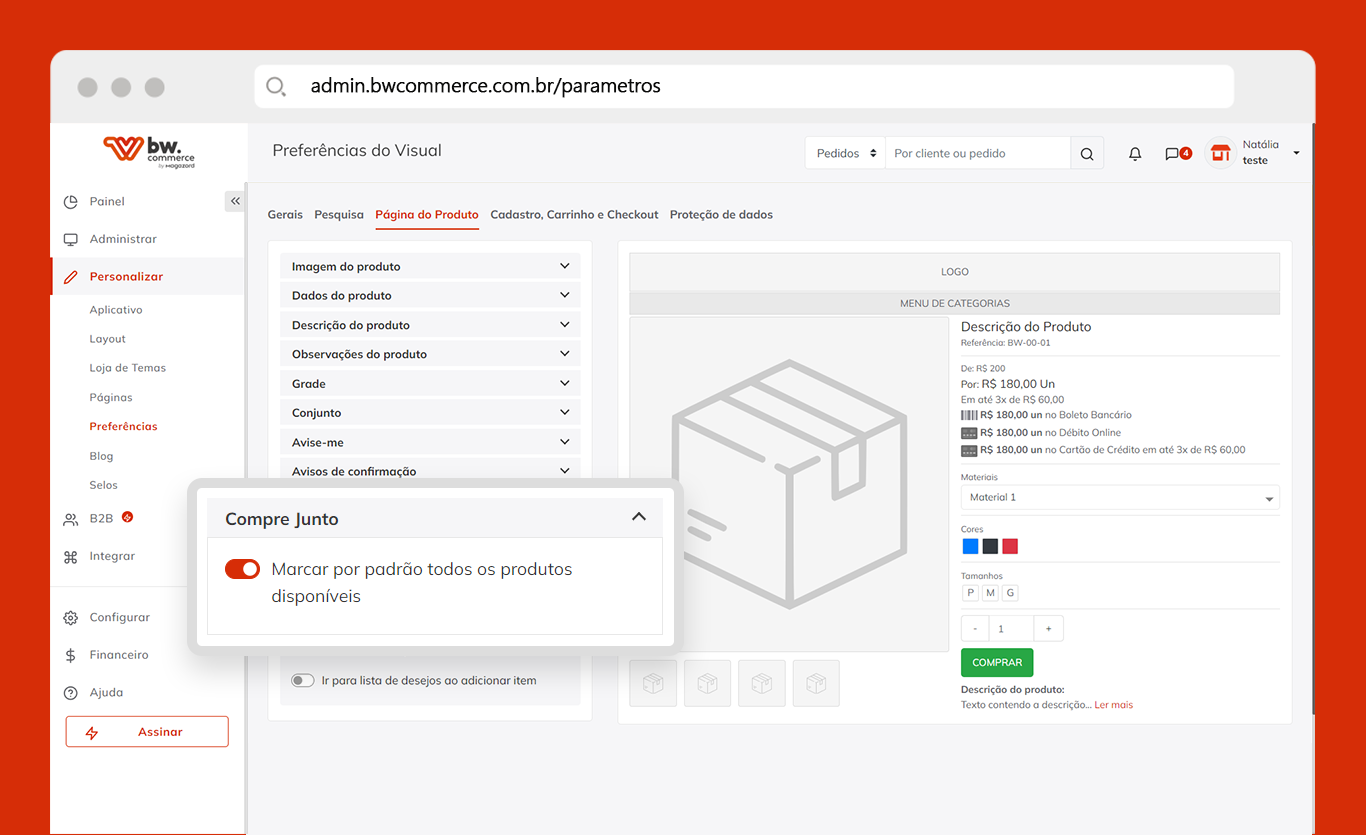This screenshot has height=835, width=1366.
Task: Click the search magnifier button
Action: [x=1087, y=154]
